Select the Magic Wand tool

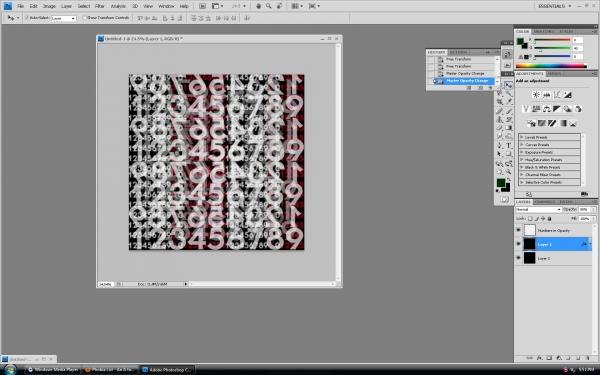(x=509, y=94)
